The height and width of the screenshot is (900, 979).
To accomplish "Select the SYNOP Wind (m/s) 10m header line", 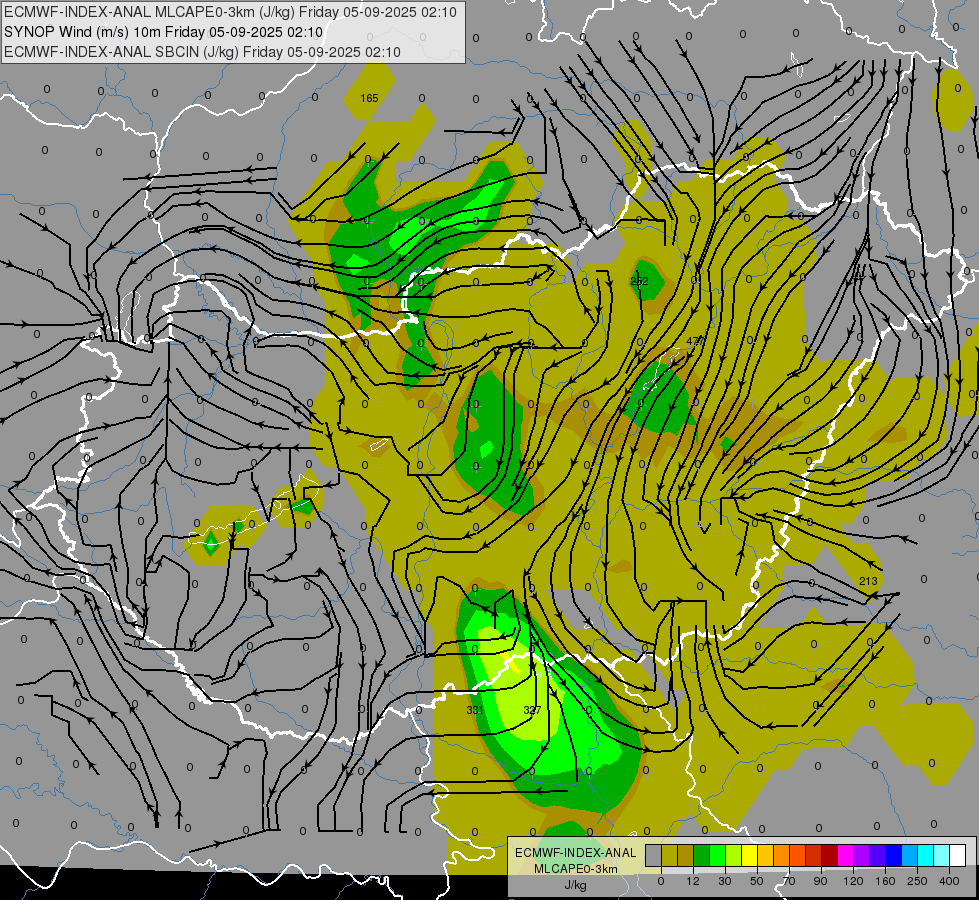I will [x=164, y=32].
